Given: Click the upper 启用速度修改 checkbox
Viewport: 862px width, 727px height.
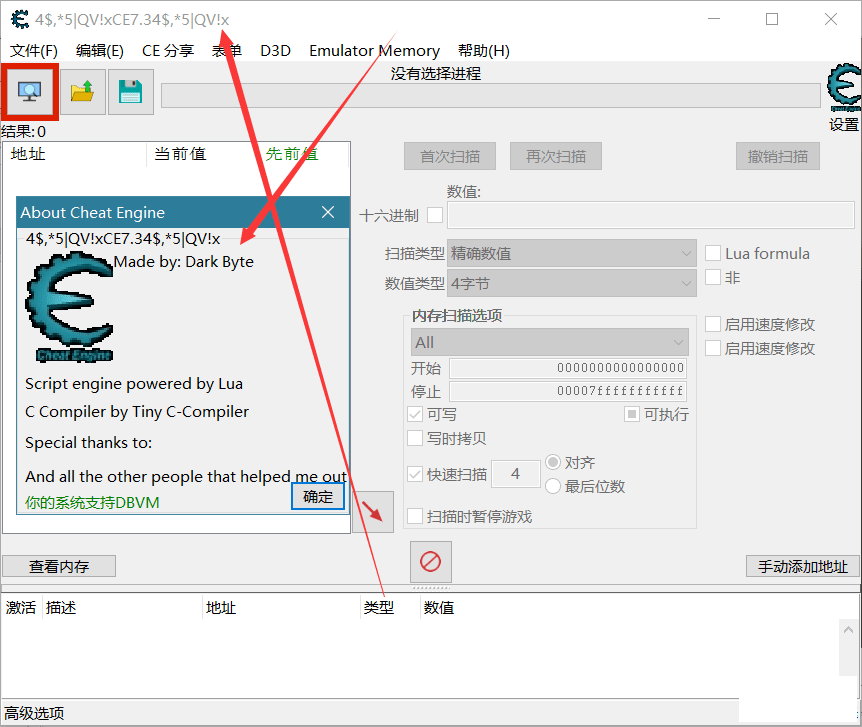Looking at the screenshot, I should (713, 324).
